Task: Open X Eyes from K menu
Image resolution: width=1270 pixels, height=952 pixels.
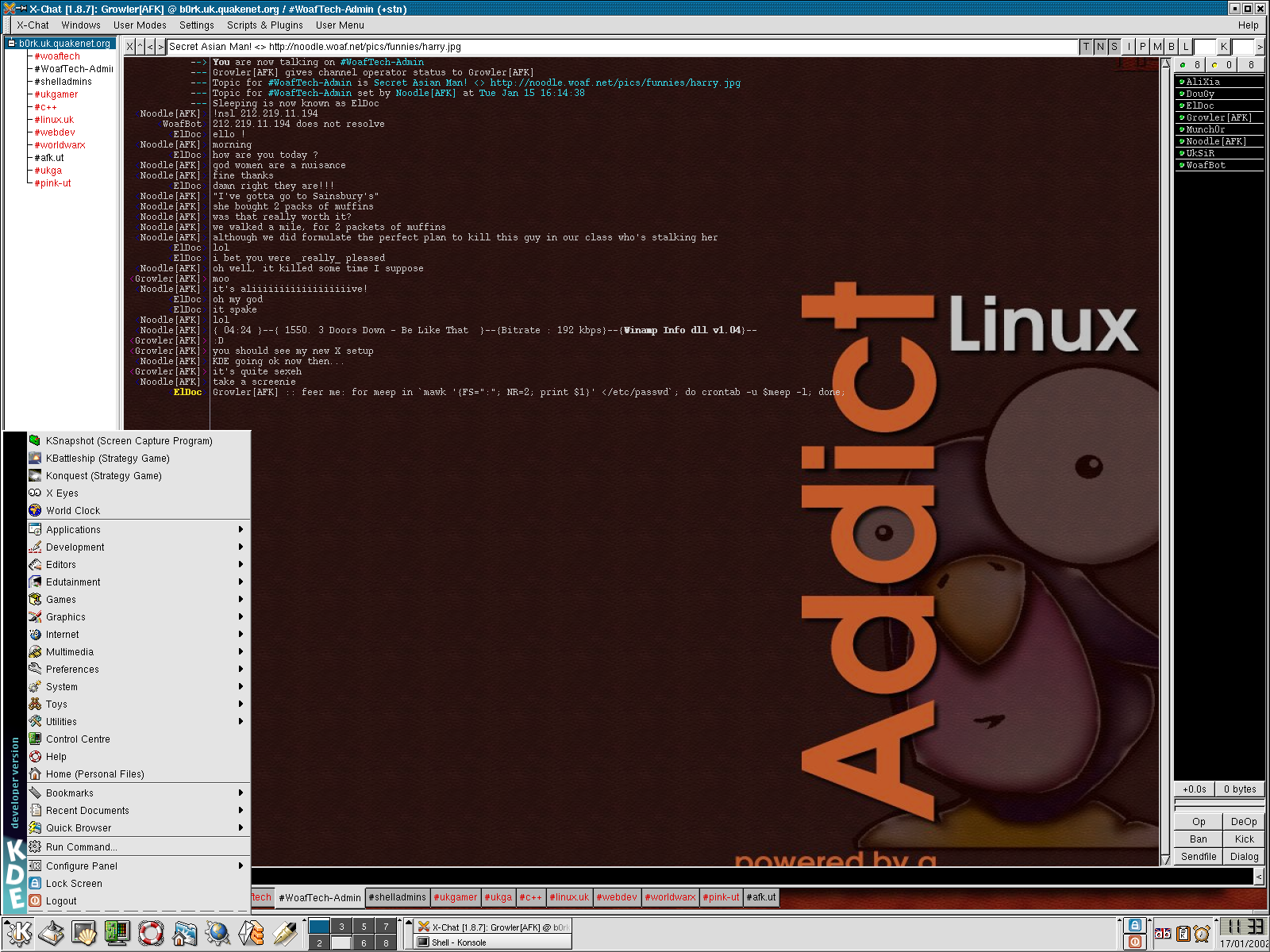Action: coord(138,493)
